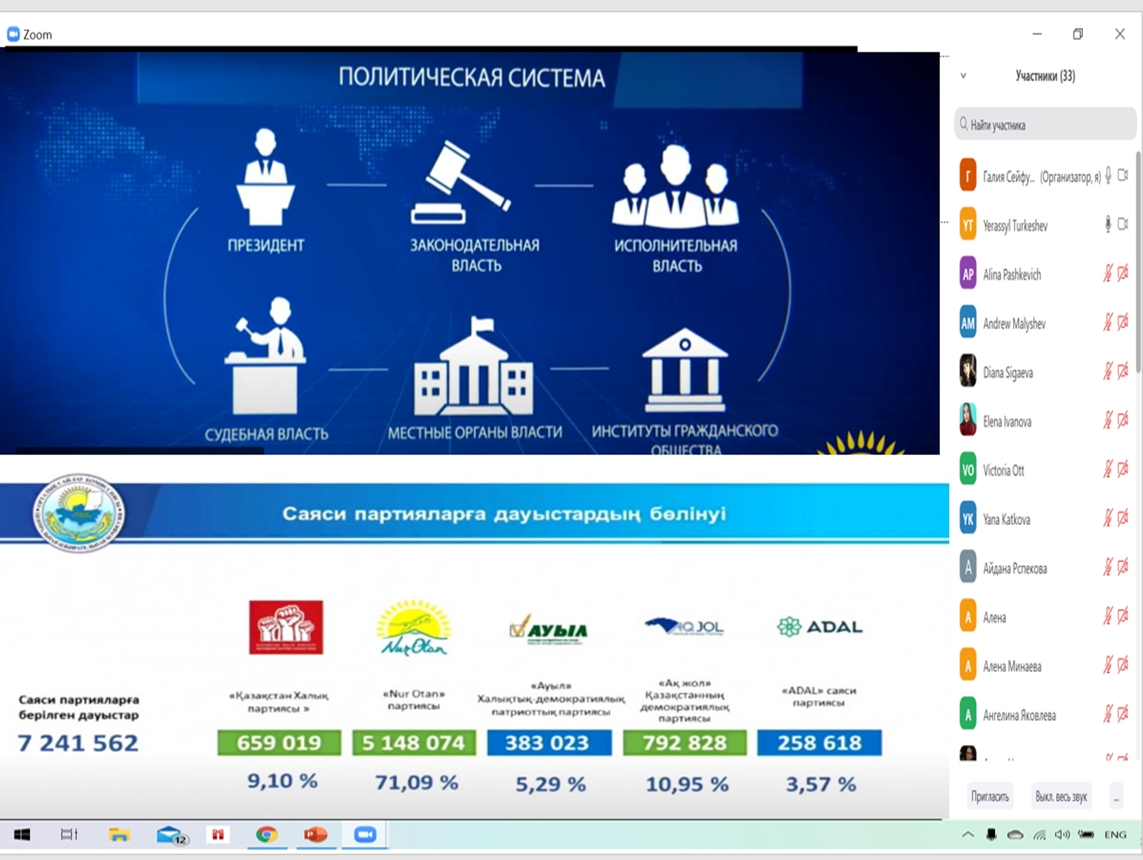Click the Пригласить button
1143x860 pixels.
990,797
